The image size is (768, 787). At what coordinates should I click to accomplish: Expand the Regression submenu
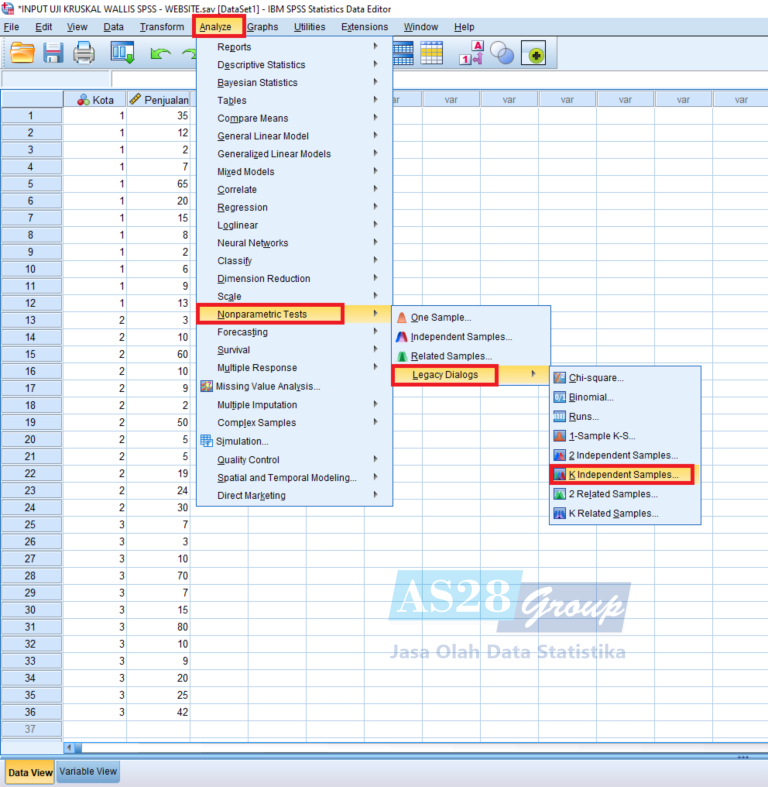243,208
